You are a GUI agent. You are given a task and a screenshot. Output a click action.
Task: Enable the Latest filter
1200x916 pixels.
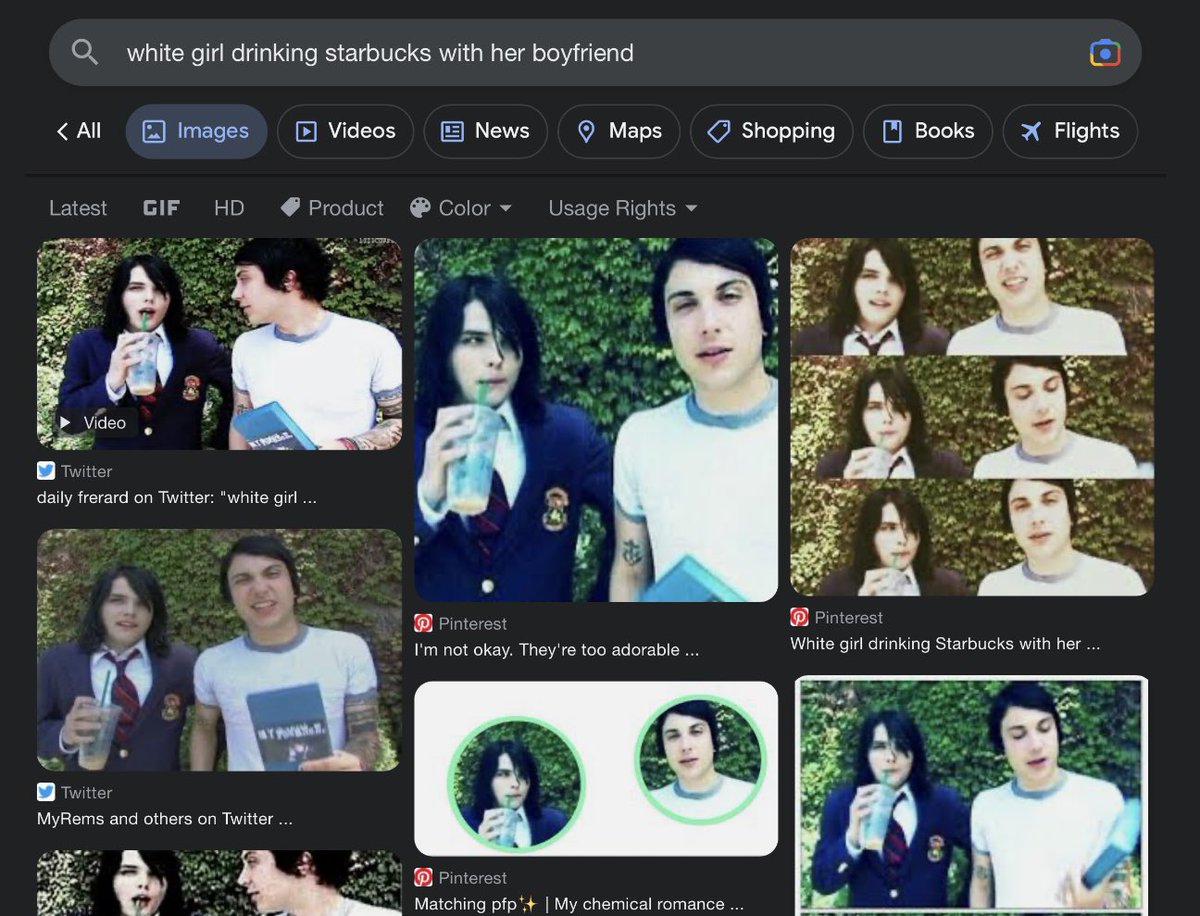click(x=78, y=208)
